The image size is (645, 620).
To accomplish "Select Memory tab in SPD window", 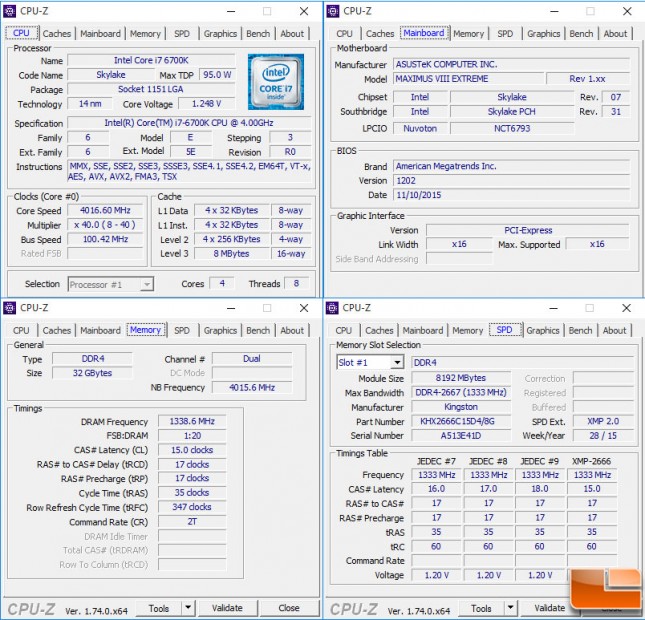I will tap(468, 330).
